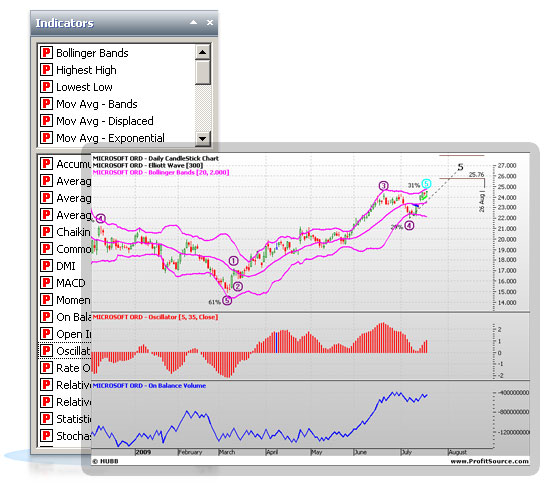
Task: Click the P icon beside Open Interest entry
Action: tap(46, 334)
